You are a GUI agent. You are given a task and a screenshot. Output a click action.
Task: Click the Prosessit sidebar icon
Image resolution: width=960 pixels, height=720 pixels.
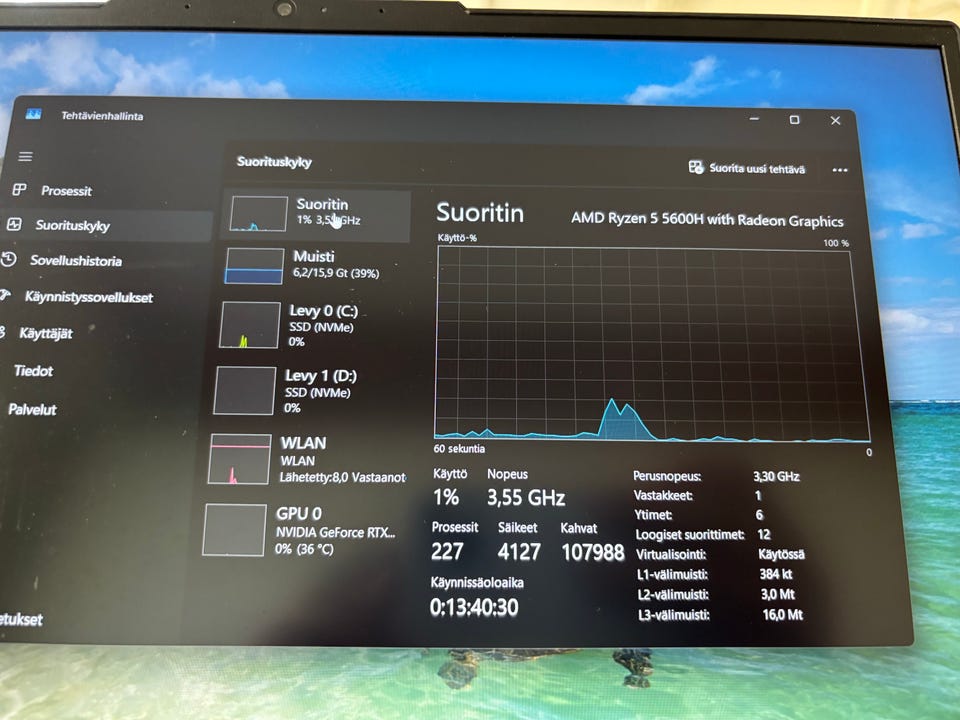[19, 190]
